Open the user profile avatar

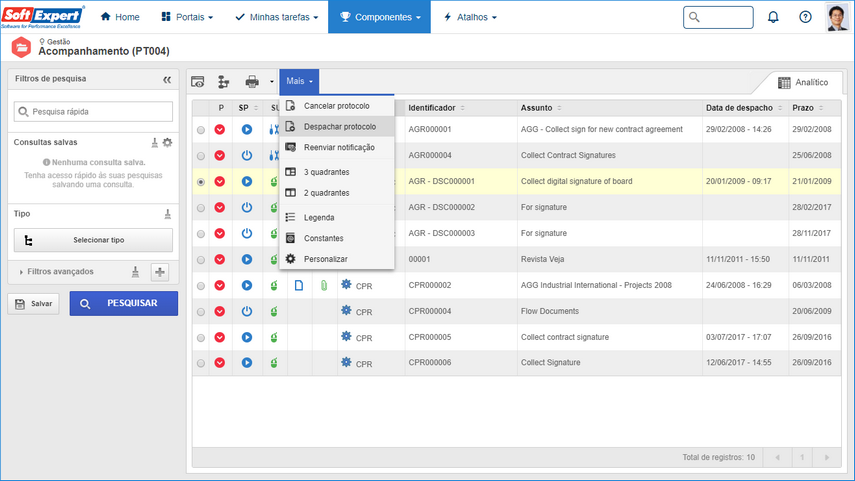(x=837, y=17)
